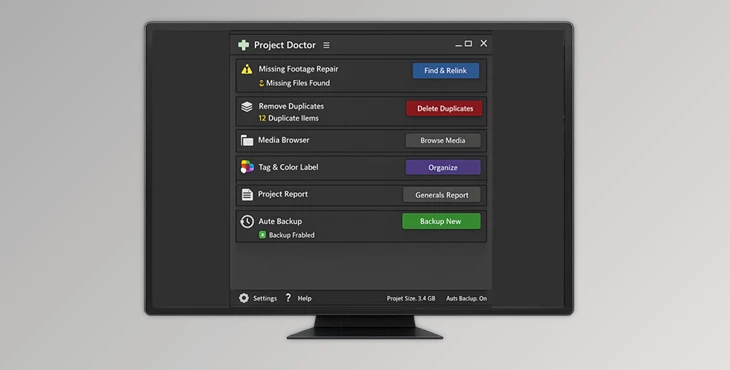Toggle the green Backup Frabled indicator
730x370 pixels.
tap(262, 235)
